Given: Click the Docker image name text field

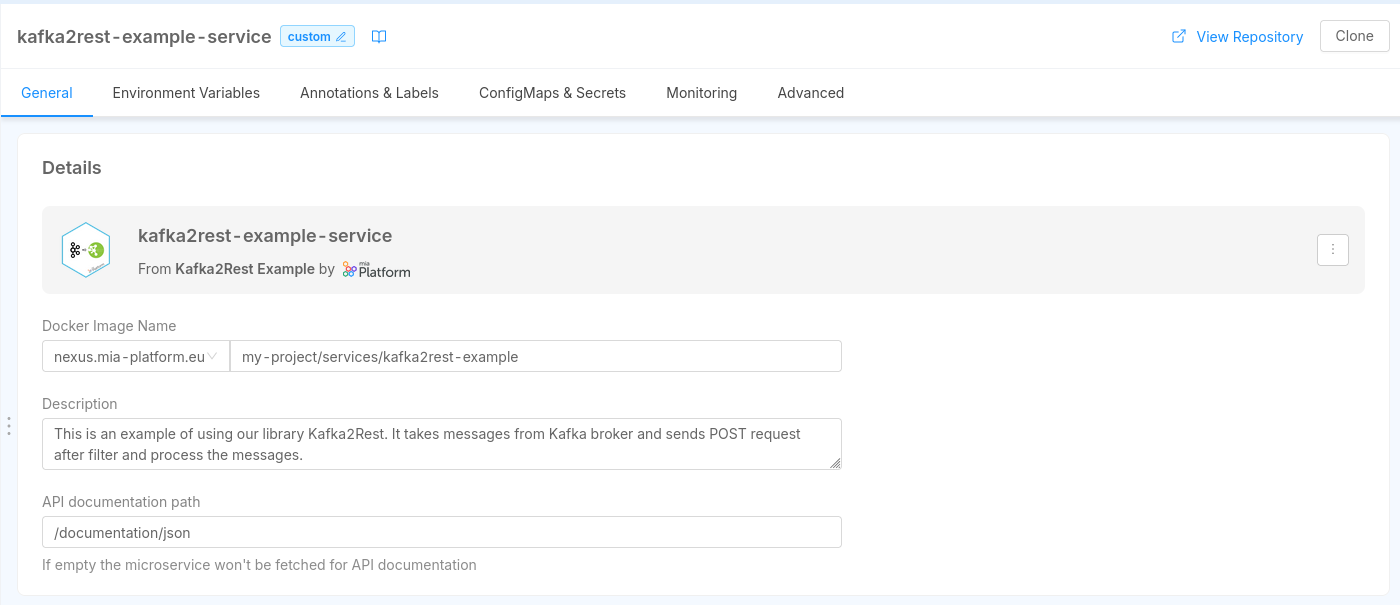Looking at the screenshot, I should [535, 356].
